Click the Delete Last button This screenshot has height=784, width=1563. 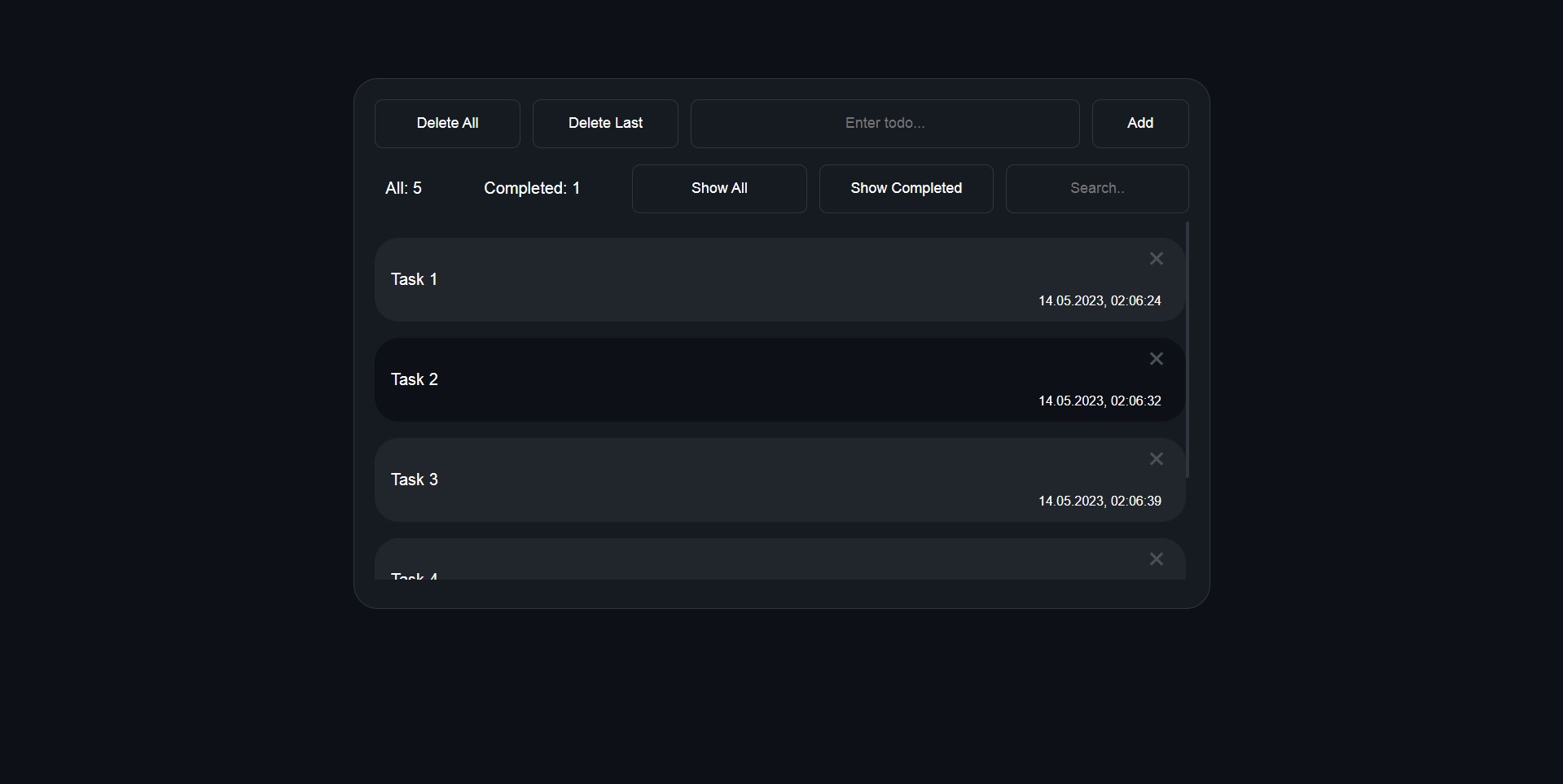(x=605, y=124)
